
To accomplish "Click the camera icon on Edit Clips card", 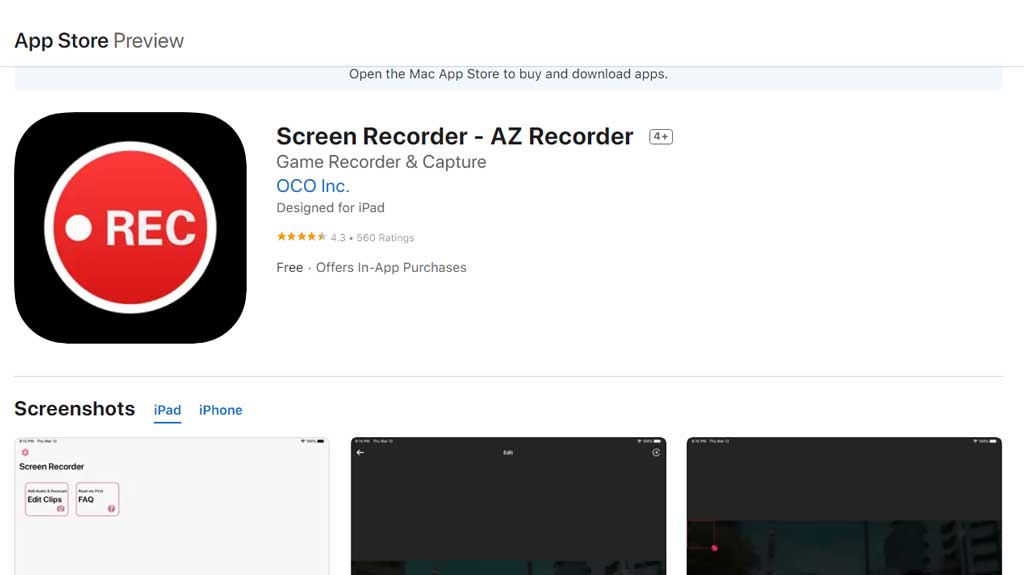I will click(61, 509).
